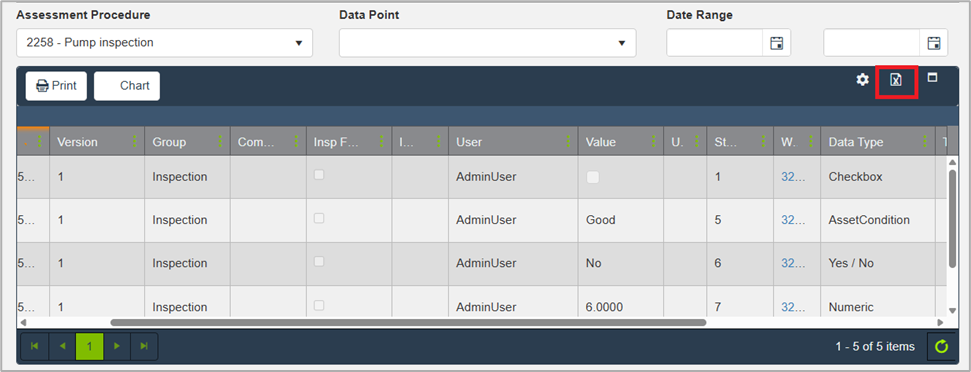Screen dimensions: 971x372
Task: Click horizontal scrollbar left arrow
Action: pyautogui.click(x=23, y=322)
